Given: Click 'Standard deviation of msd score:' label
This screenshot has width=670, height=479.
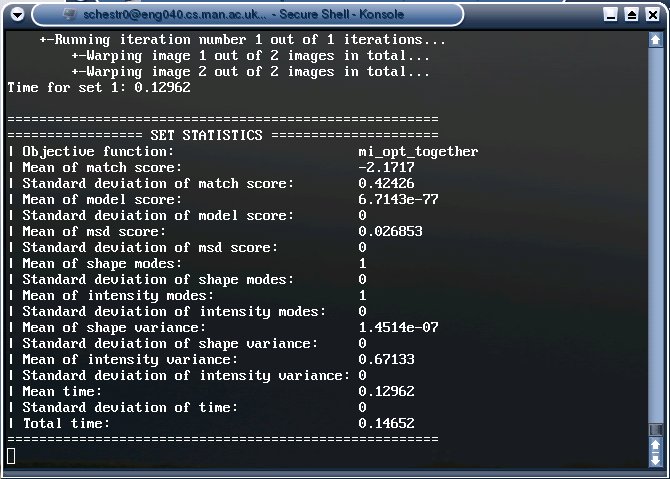Looking at the screenshot, I should pos(150,248).
